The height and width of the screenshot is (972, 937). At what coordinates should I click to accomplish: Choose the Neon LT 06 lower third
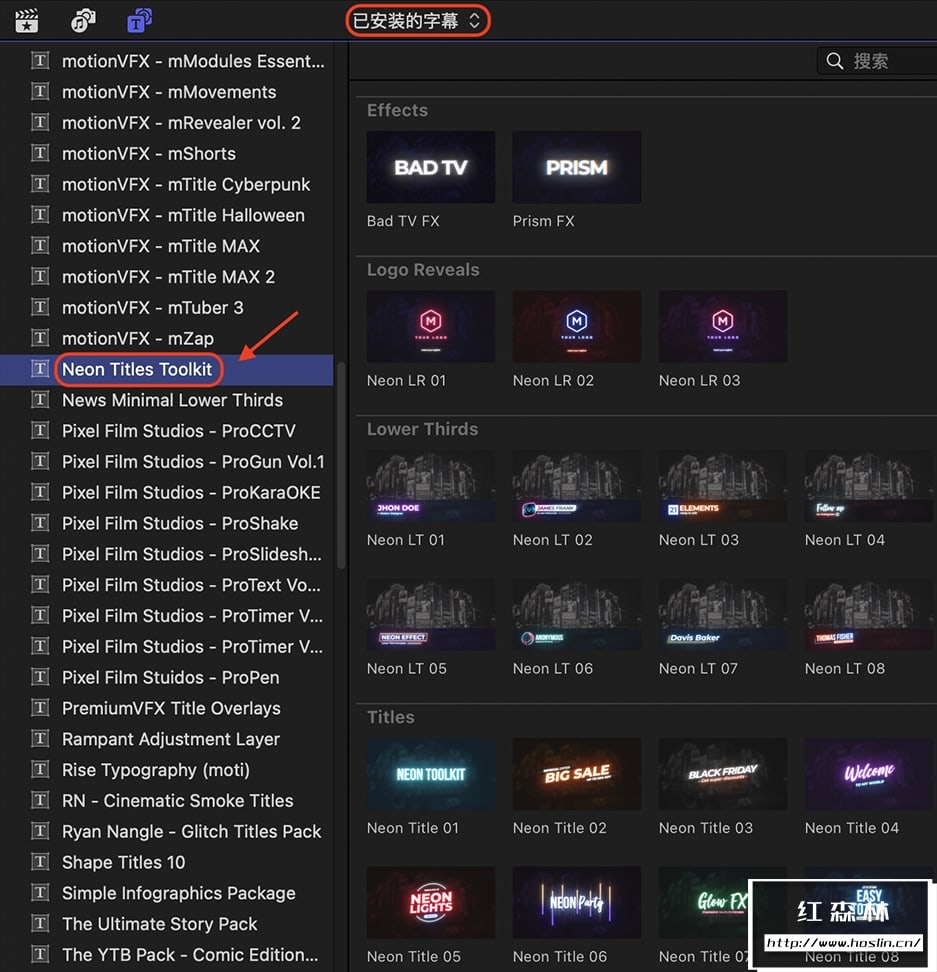point(576,614)
